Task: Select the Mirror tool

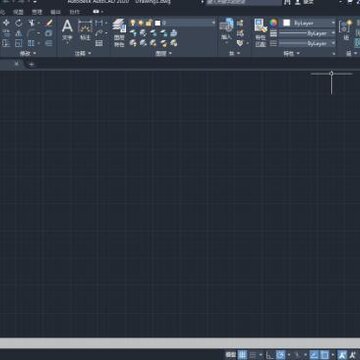Action: (x=19, y=33)
